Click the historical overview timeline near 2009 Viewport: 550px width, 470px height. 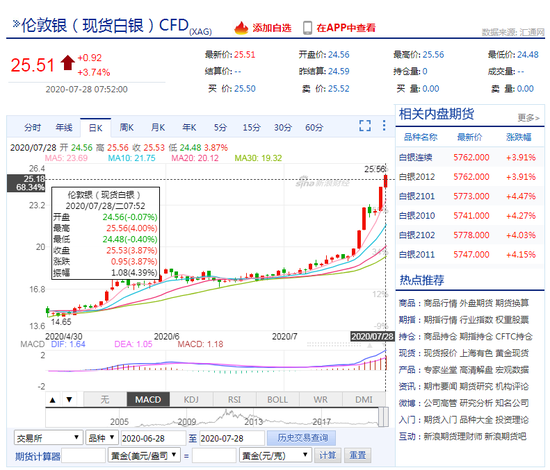coord(187,421)
